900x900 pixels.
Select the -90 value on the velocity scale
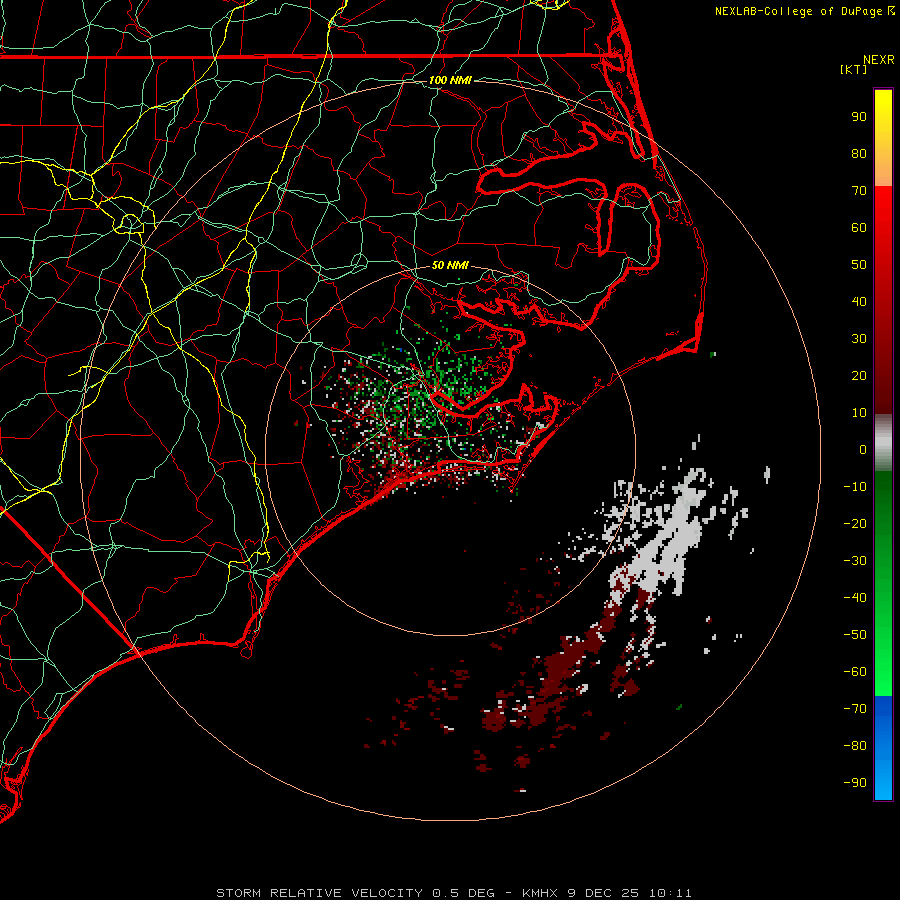click(x=855, y=783)
